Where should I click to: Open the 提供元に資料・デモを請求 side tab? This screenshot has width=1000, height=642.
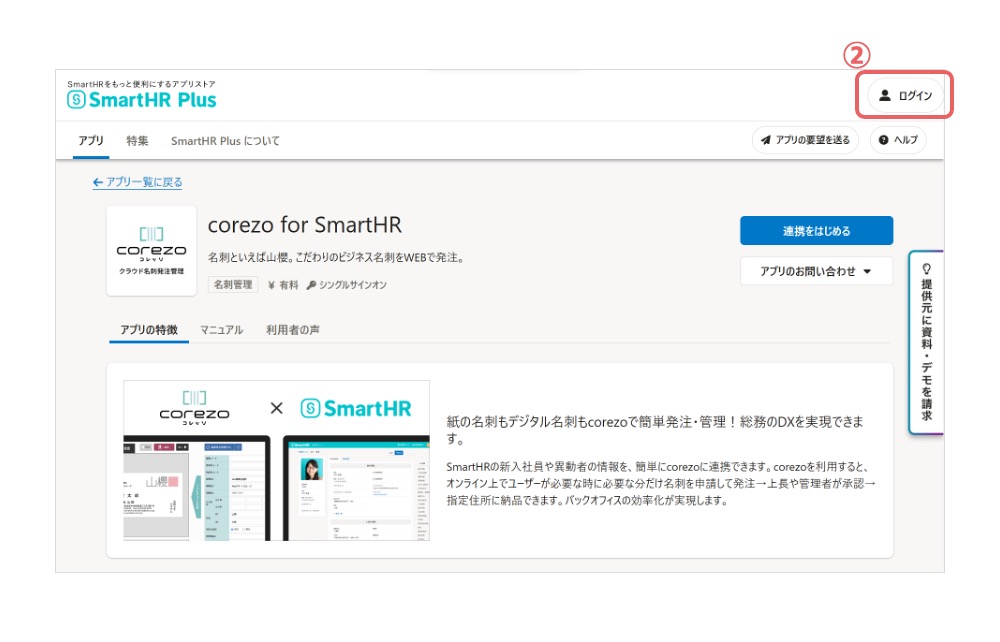pos(926,342)
